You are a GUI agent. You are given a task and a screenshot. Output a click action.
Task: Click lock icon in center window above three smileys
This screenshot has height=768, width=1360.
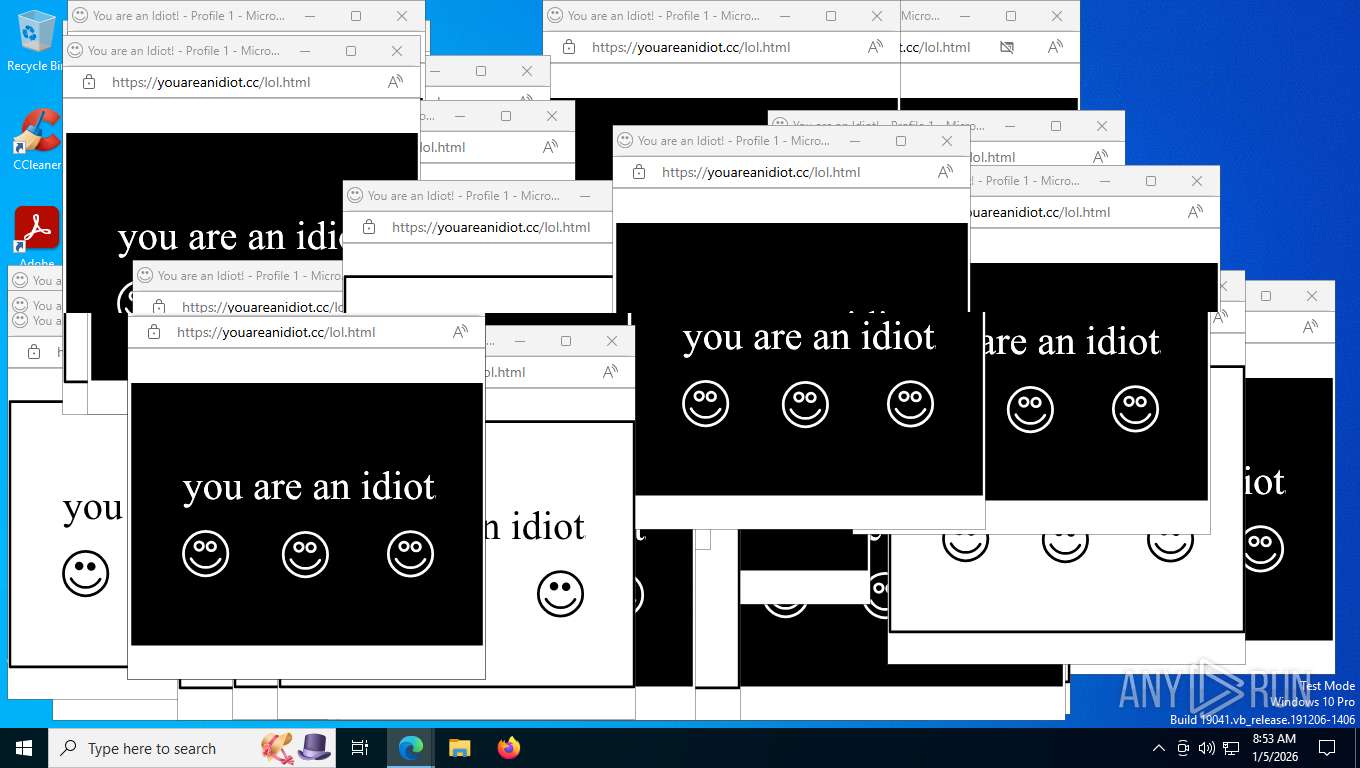tap(639, 172)
